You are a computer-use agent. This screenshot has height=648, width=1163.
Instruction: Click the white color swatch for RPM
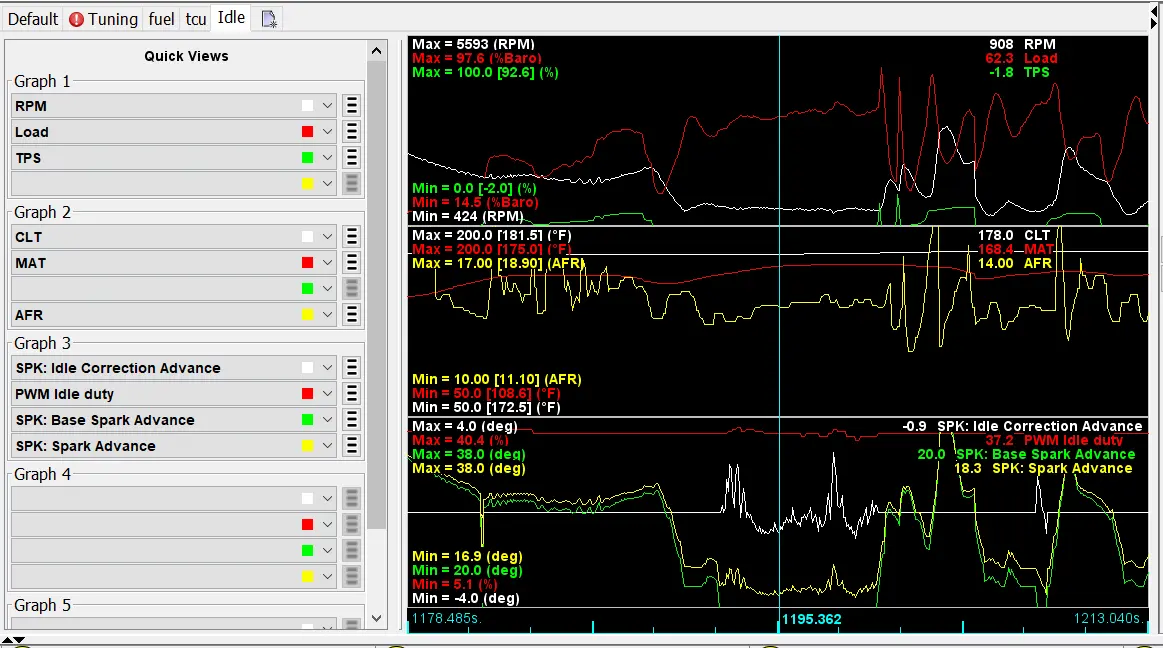(307, 106)
